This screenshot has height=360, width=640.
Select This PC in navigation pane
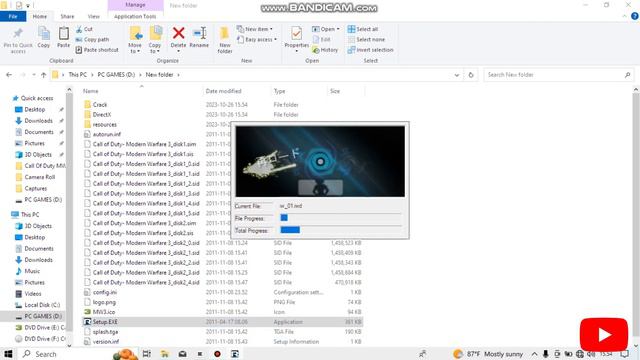(x=30, y=214)
